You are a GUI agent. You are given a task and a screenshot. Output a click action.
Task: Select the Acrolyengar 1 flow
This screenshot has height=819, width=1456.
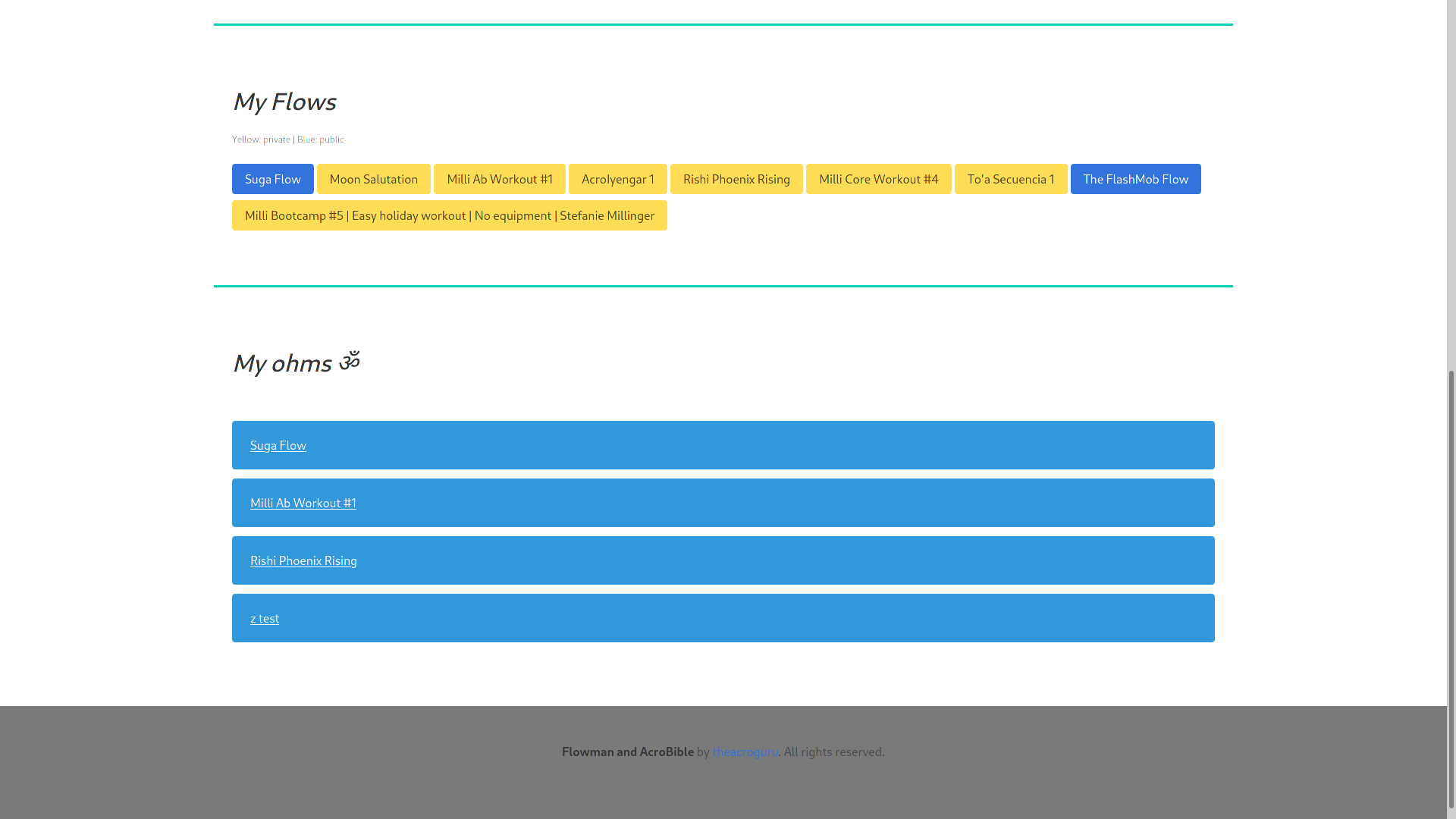tap(617, 179)
